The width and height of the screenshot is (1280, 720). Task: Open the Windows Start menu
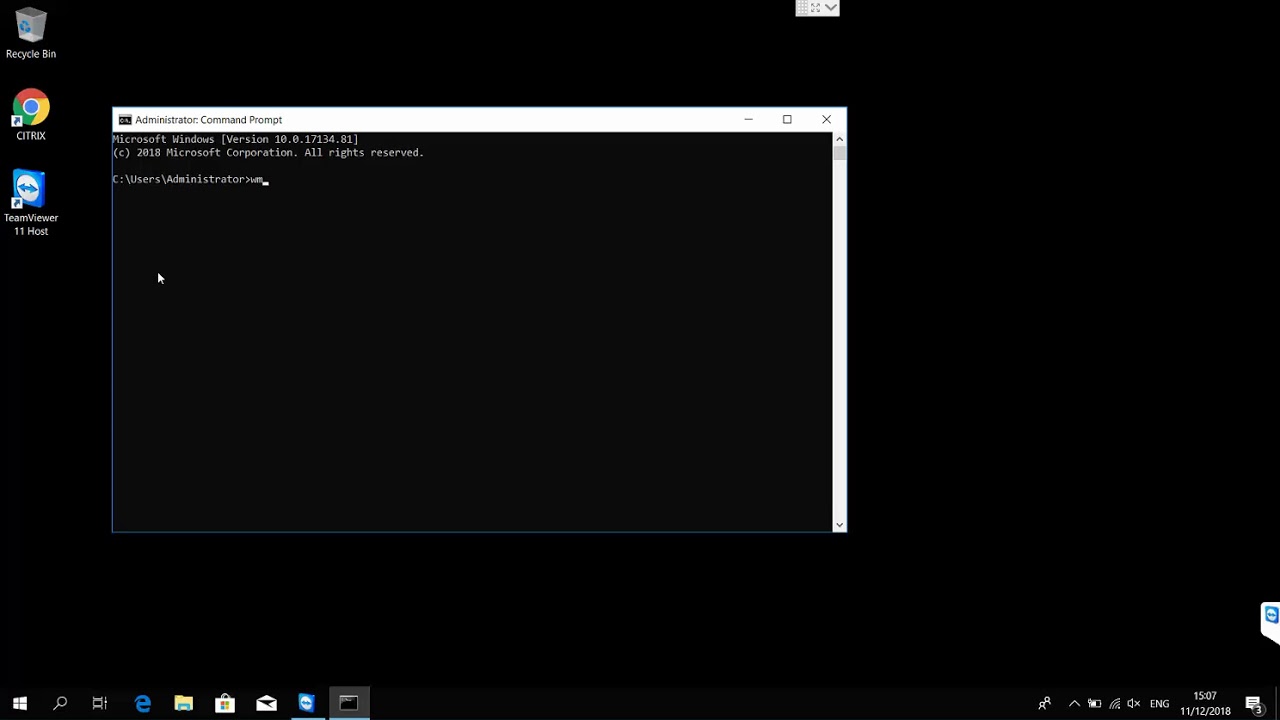[20, 704]
